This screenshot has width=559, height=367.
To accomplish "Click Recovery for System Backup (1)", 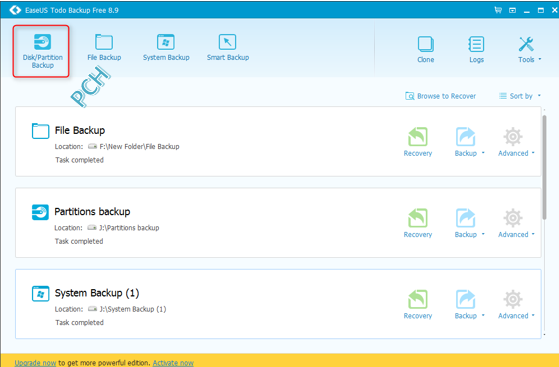I will coord(418,305).
